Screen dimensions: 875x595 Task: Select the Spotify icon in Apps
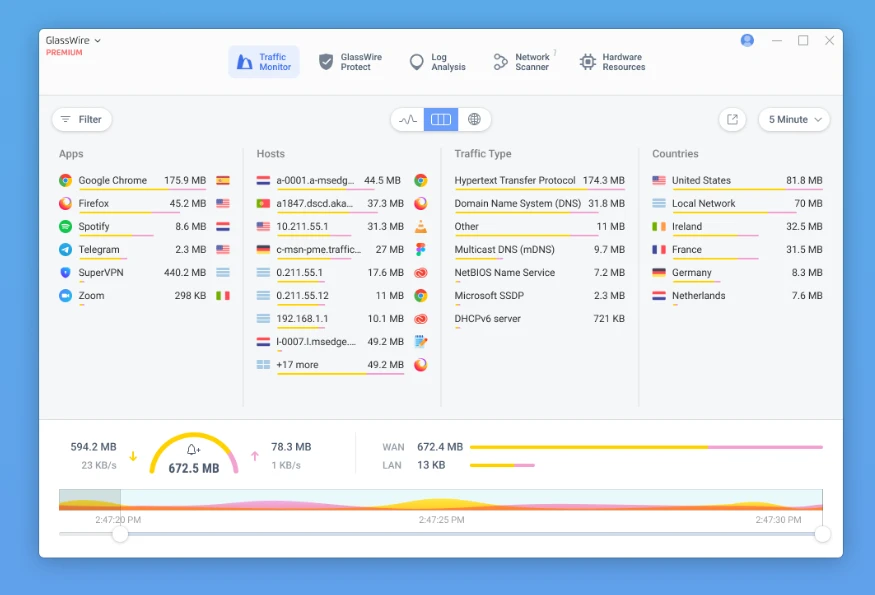(65, 226)
